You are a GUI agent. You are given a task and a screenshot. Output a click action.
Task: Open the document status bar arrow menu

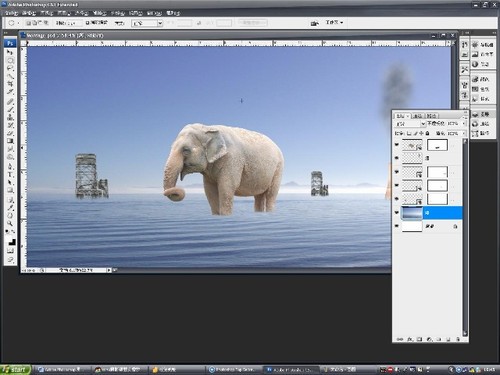tap(109, 270)
